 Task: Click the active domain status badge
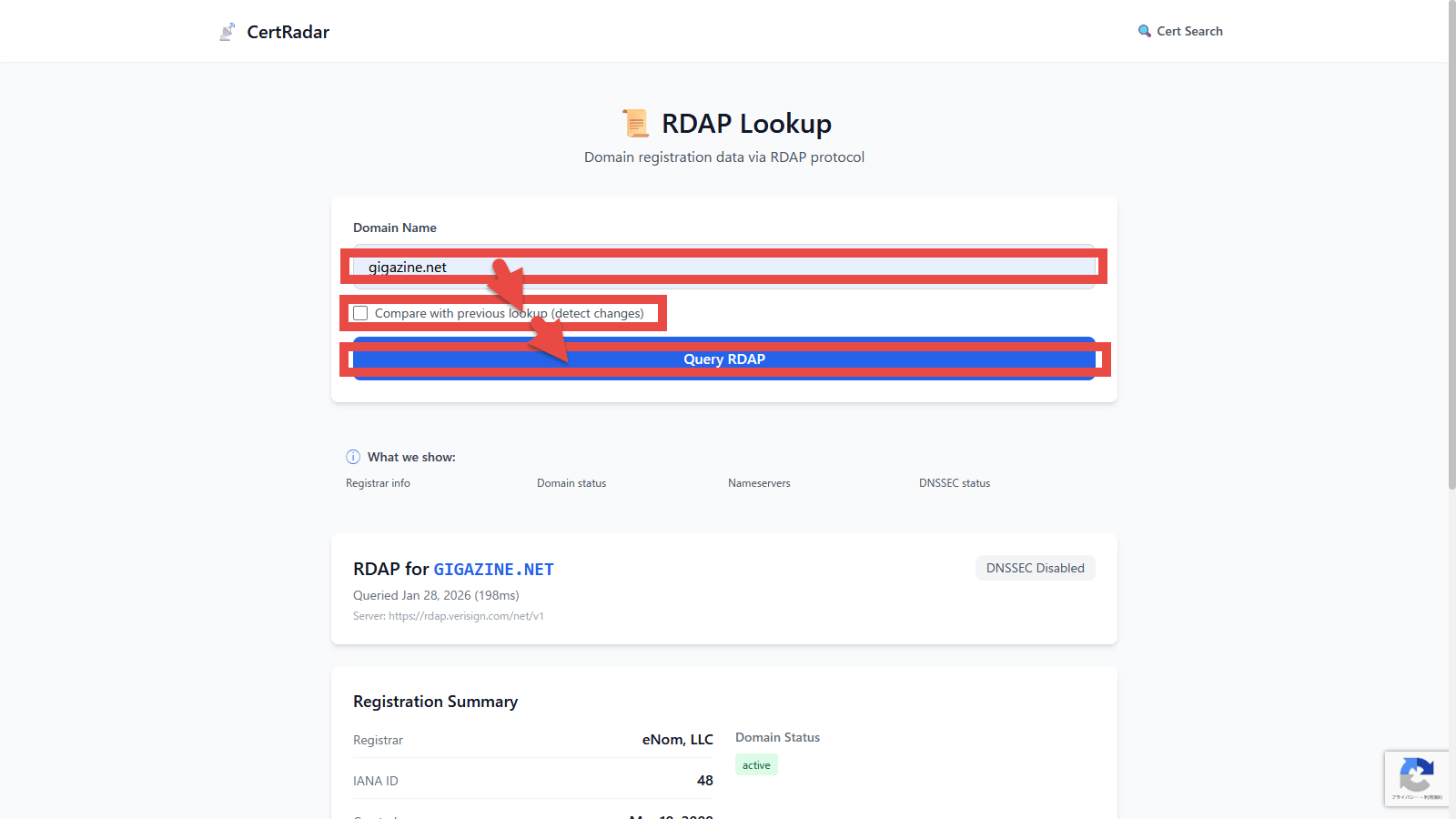[x=756, y=765]
